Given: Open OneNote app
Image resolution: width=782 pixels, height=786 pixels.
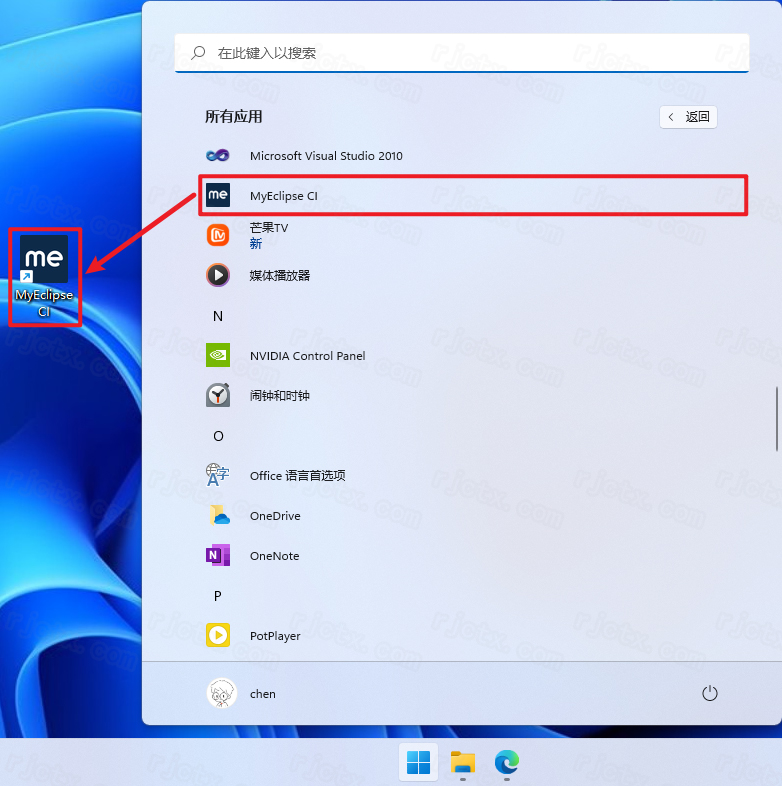Looking at the screenshot, I should click(x=274, y=556).
